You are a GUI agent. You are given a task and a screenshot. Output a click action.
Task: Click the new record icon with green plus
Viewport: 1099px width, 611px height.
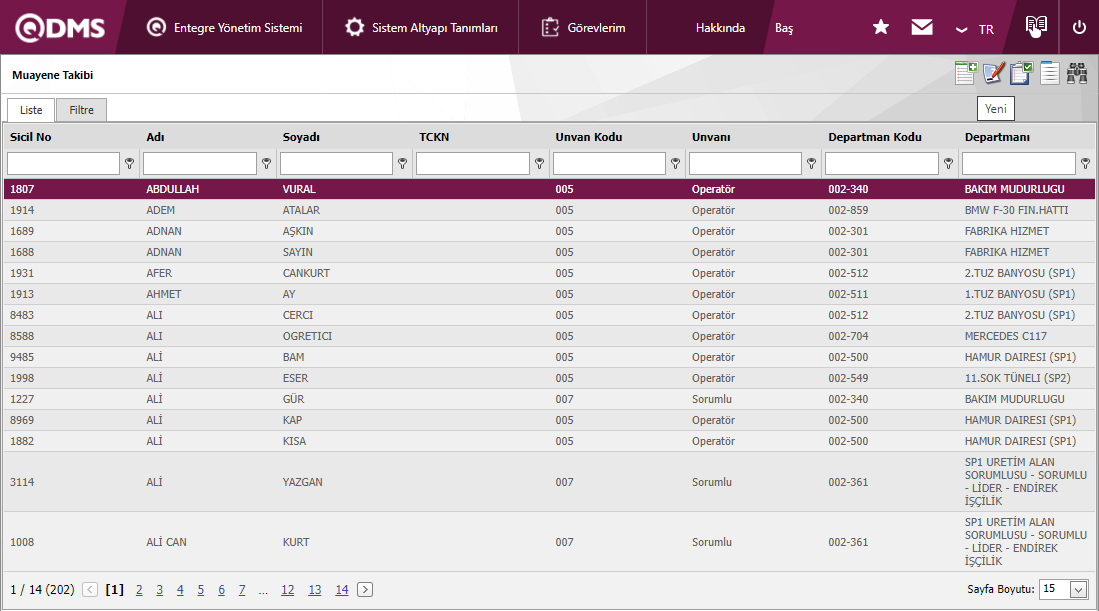coord(965,73)
